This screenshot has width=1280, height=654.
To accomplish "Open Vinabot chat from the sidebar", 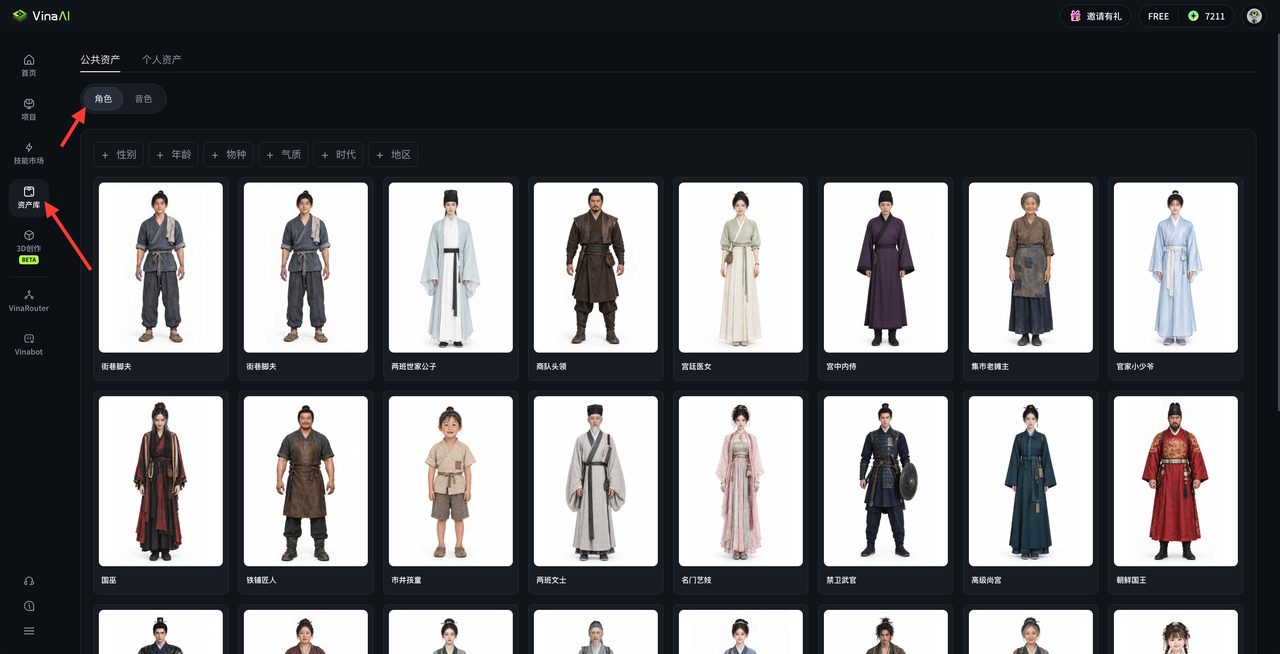I will 29,345.
